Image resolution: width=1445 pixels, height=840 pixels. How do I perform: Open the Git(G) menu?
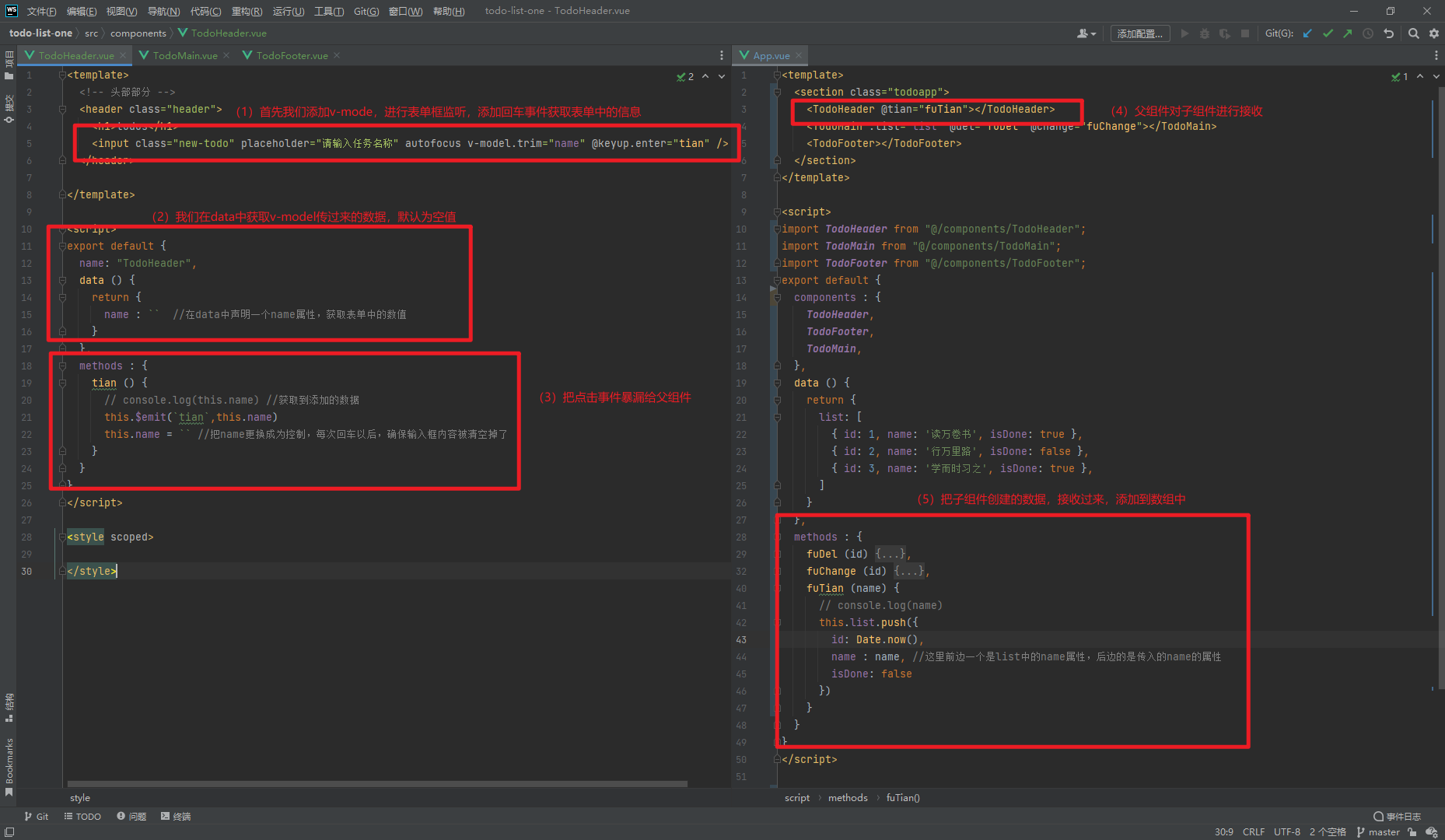coord(366,11)
